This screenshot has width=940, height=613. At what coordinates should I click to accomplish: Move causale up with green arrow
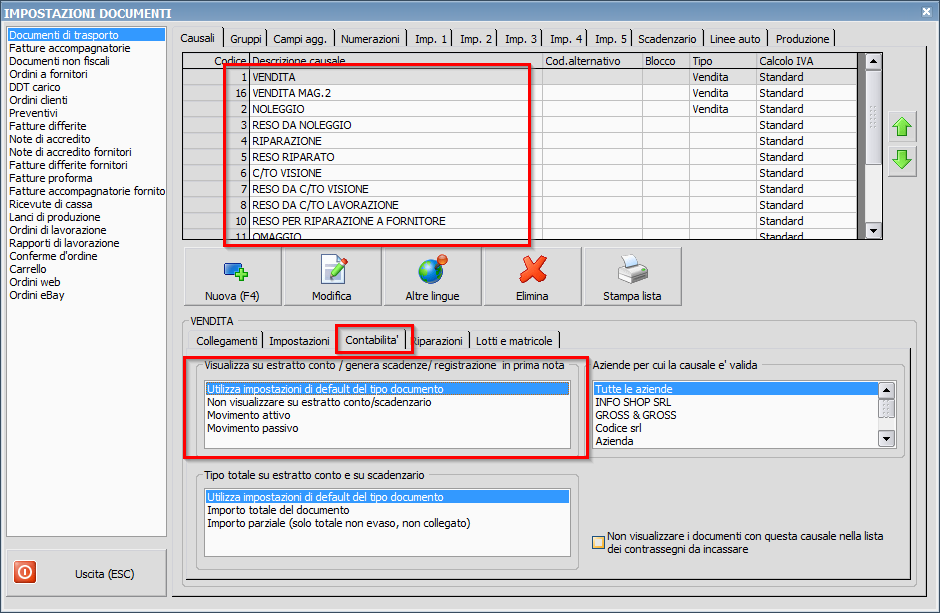pos(902,126)
